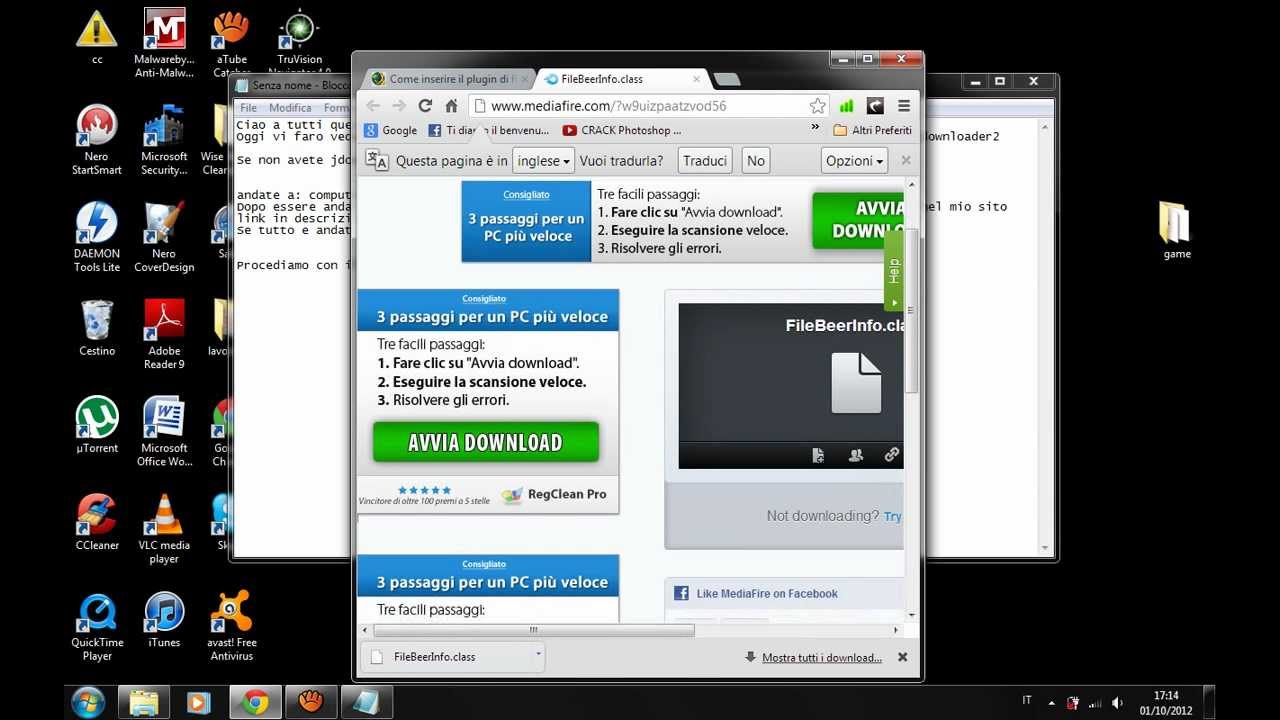Select the 'cc' warning desktop icon
1280x720 pixels.
pos(97,37)
